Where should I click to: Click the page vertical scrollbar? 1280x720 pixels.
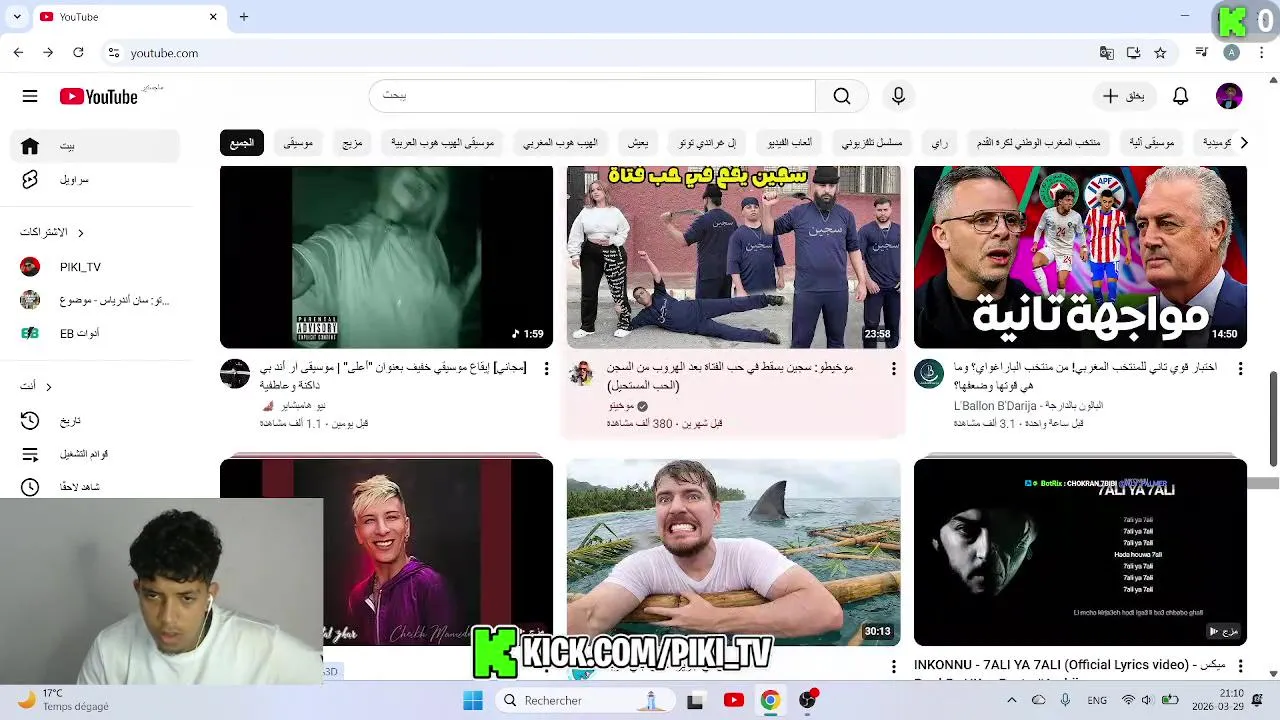tap(1273, 418)
